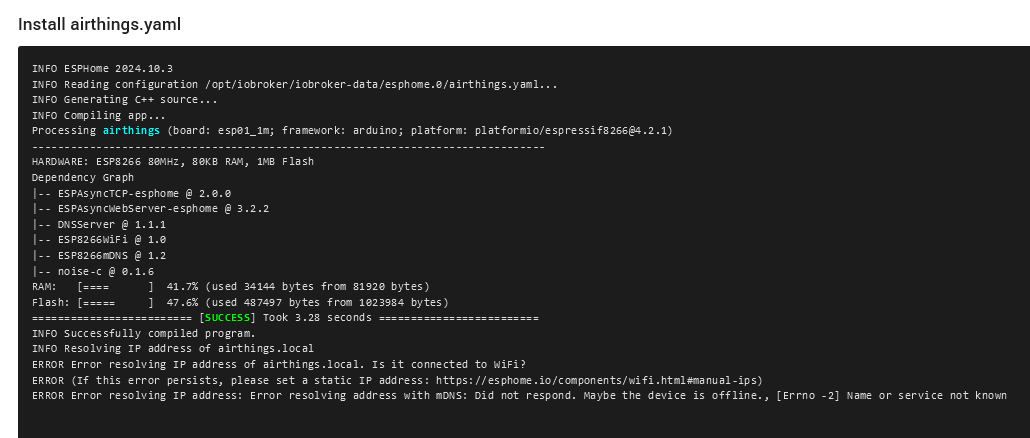The width and height of the screenshot is (1030, 438).
Task: Click the "Generating C++ source" log line
Action: pyautogui.click(x=125, y=100)
